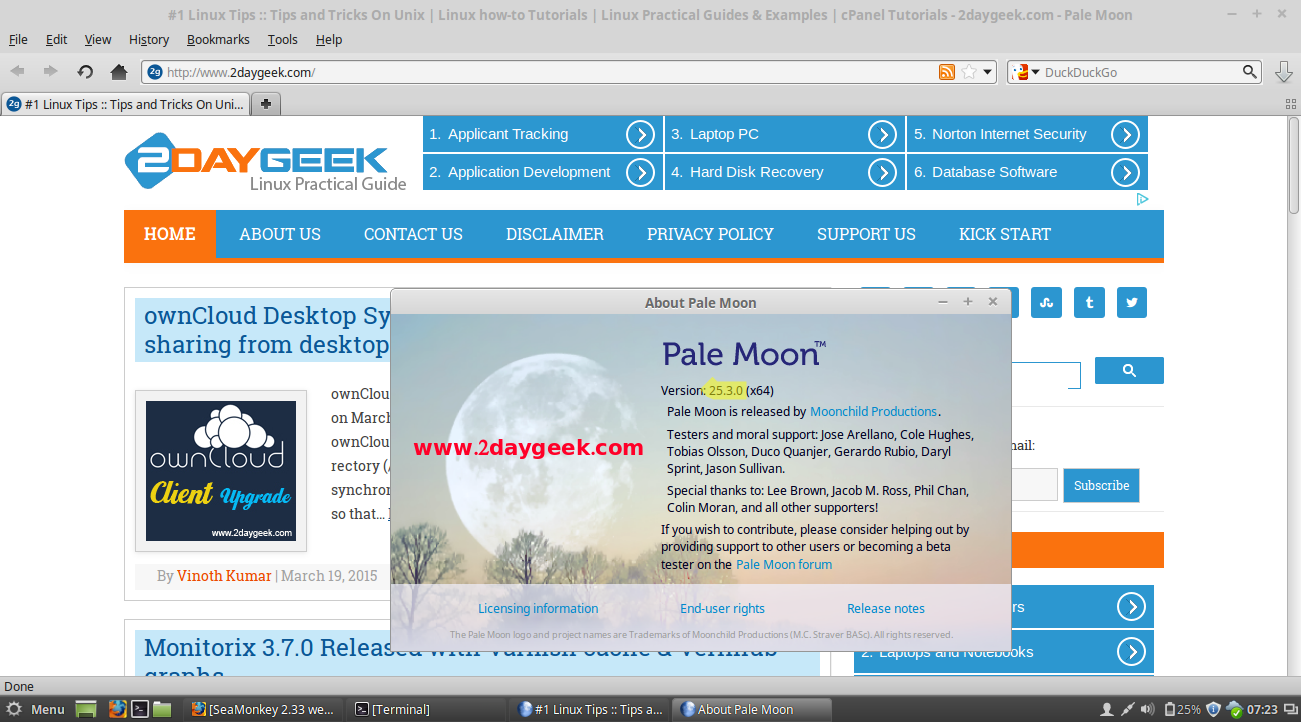
Task: Open the Release notes link
Action: tap(885, 608)
